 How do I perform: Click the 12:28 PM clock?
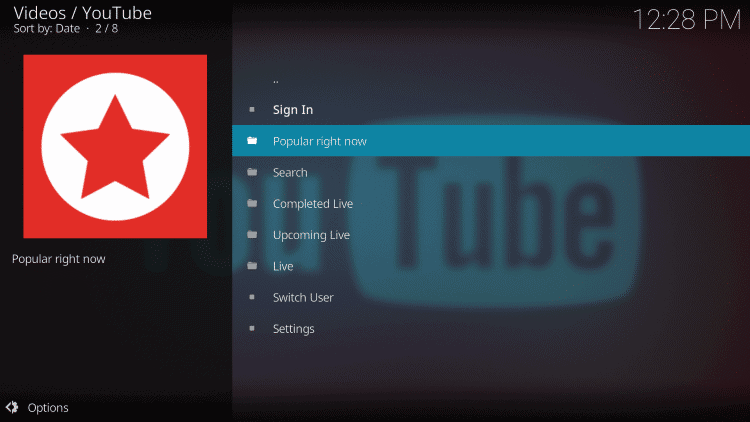687,20
